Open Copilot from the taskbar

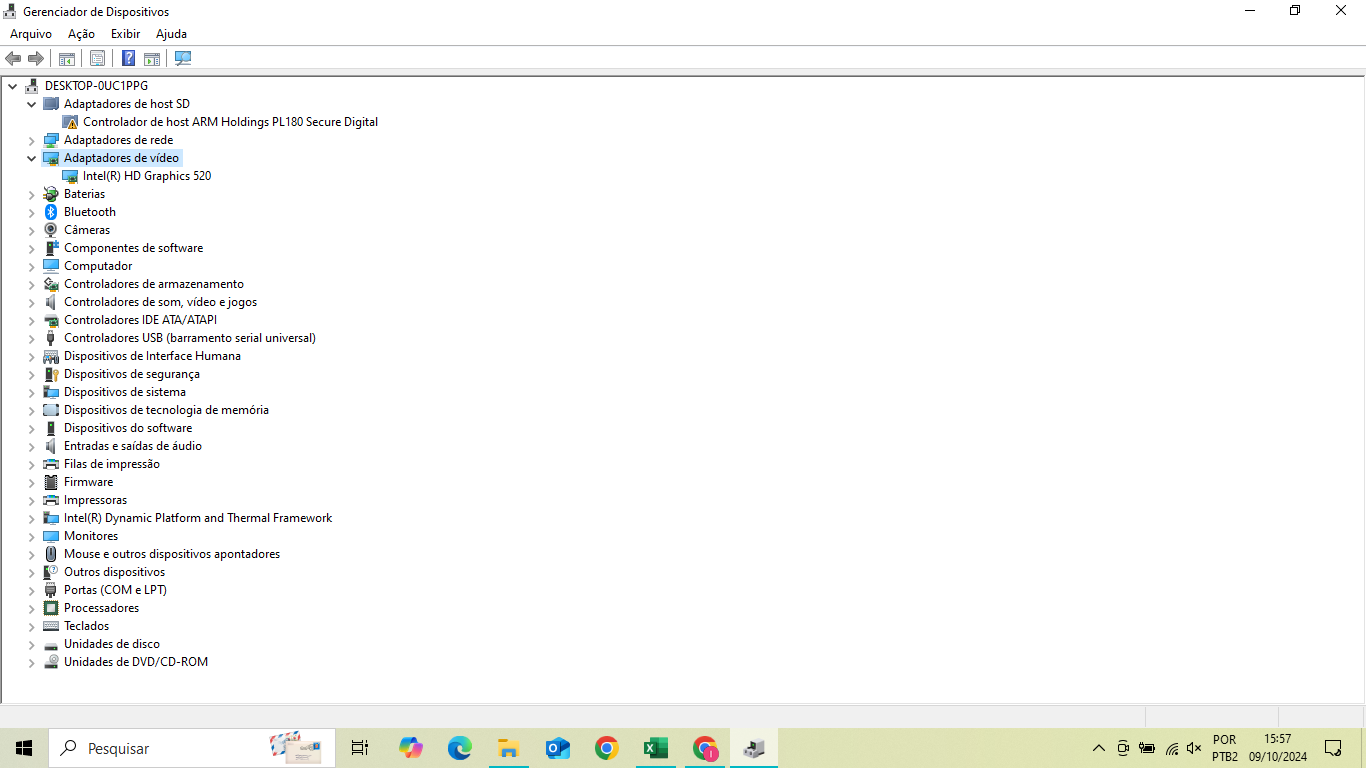coord(411,748)
